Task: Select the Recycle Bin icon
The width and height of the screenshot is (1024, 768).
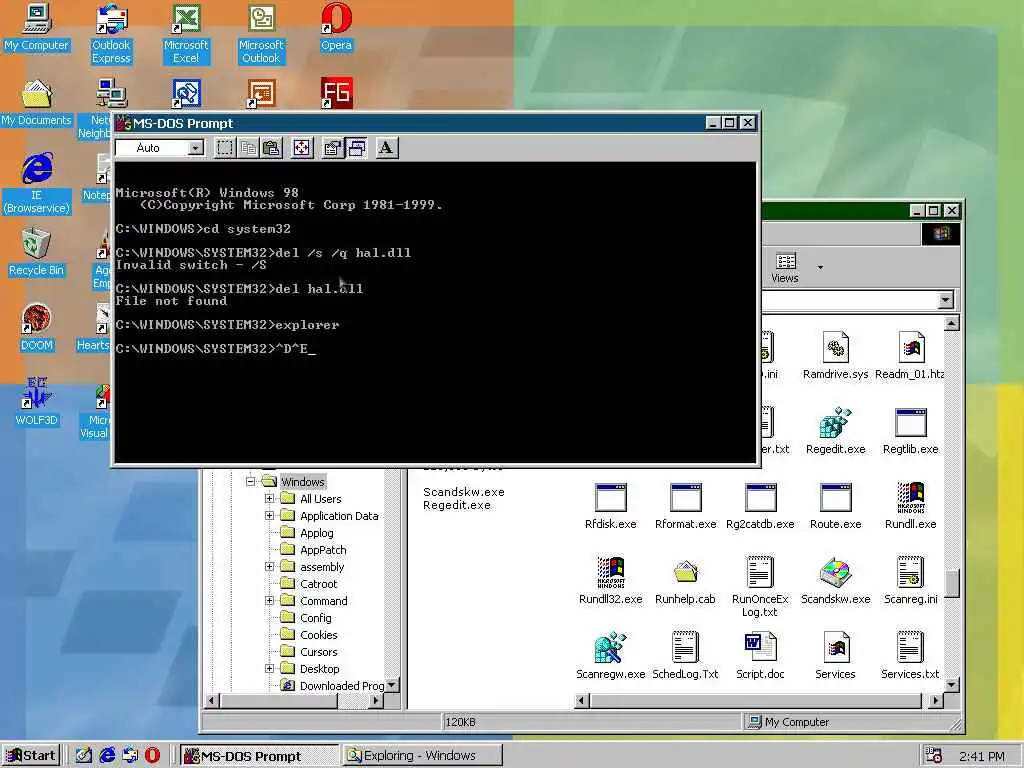Action: tap(36, 253)
